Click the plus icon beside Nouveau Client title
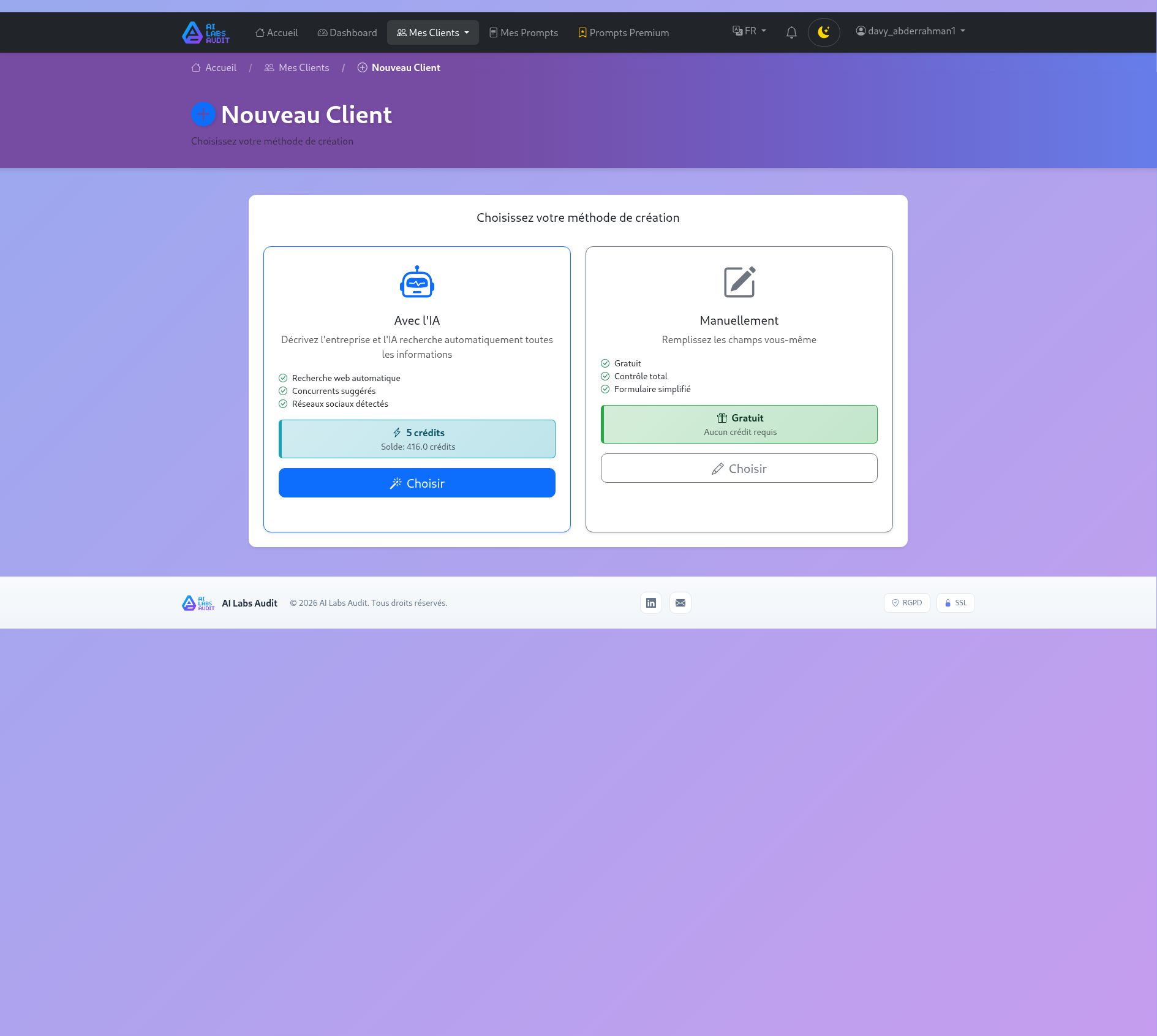The height and width of the screenshot is (1036, 1157). [203, 114]
